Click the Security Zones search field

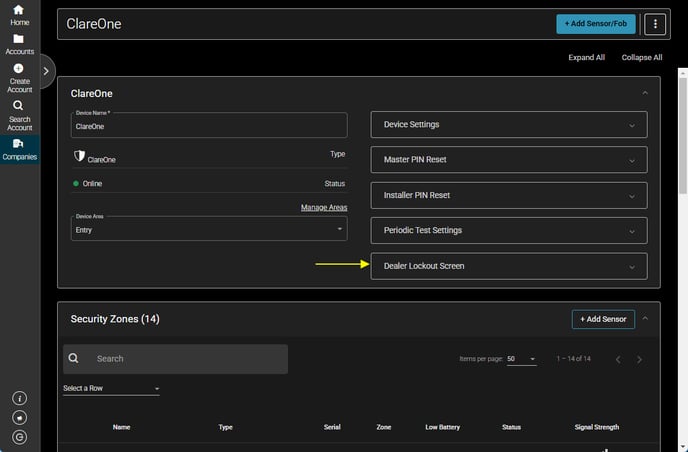click(176, 359)
